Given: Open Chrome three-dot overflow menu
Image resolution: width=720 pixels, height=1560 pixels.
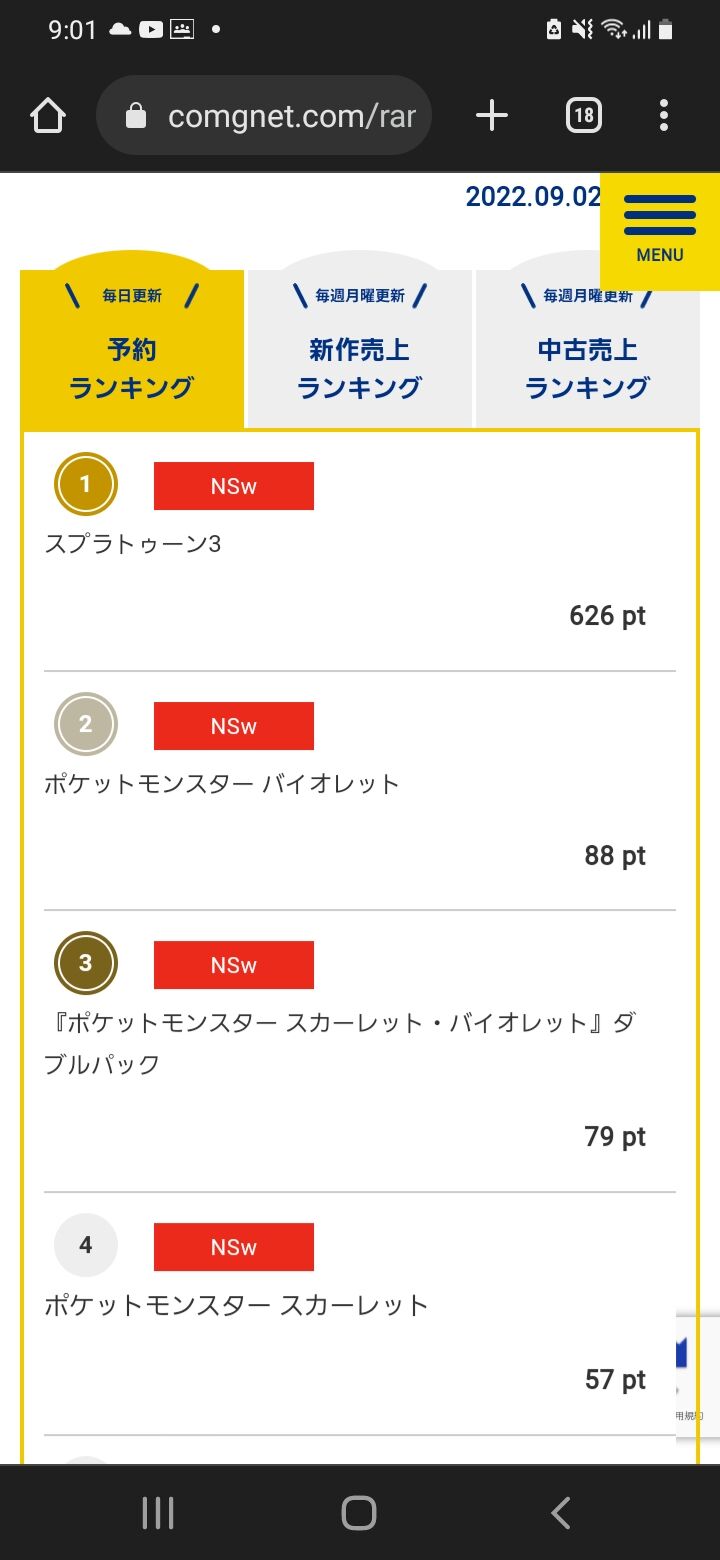Looking at the screenshot, I should click(x=664, y=116).
